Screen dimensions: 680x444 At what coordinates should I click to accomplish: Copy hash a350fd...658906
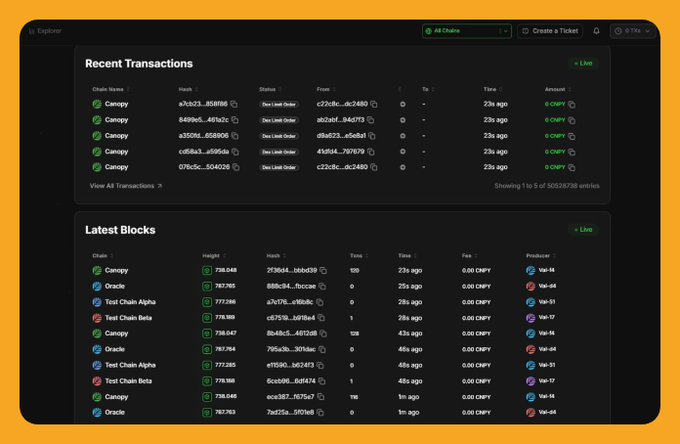[x=235, y=136]
